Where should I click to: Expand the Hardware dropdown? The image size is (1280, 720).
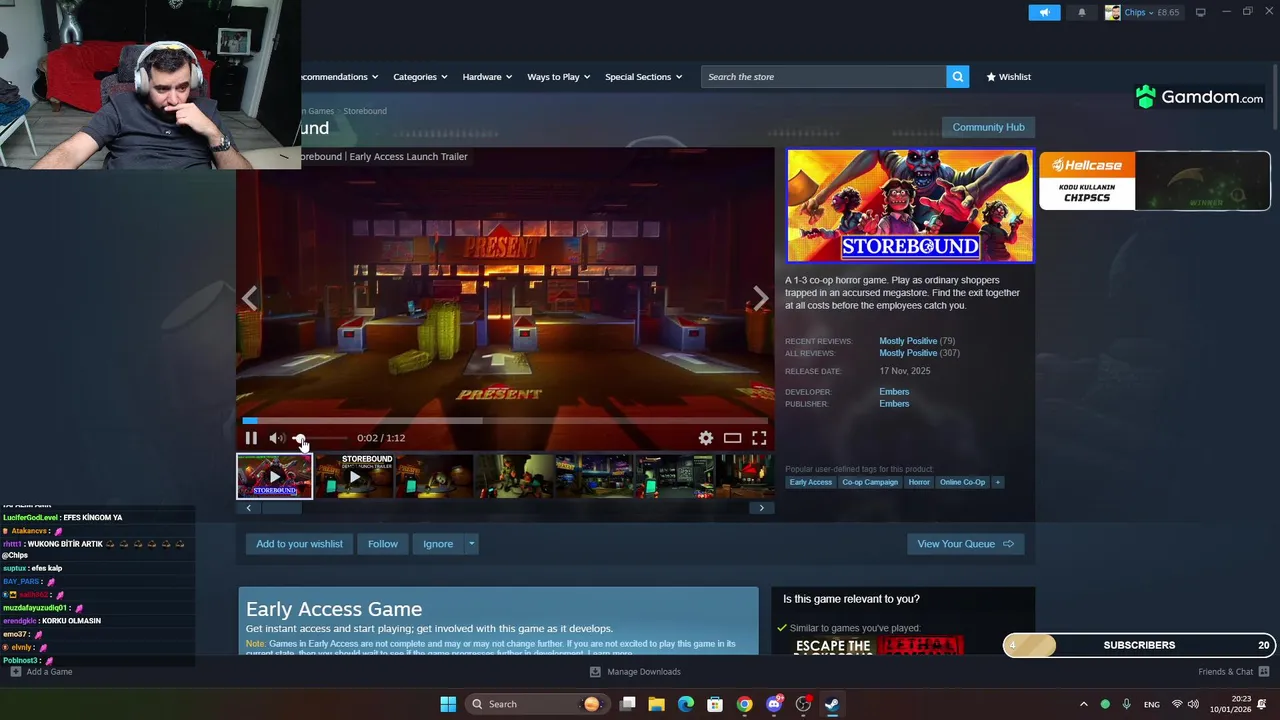487,77
